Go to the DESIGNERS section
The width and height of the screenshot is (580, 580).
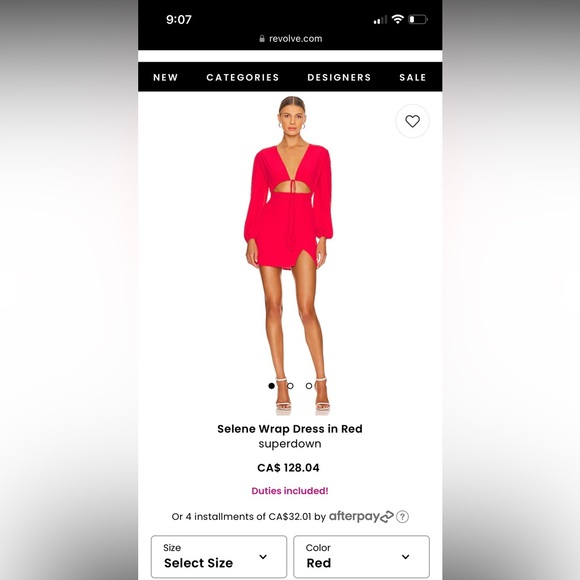[339, 77]
